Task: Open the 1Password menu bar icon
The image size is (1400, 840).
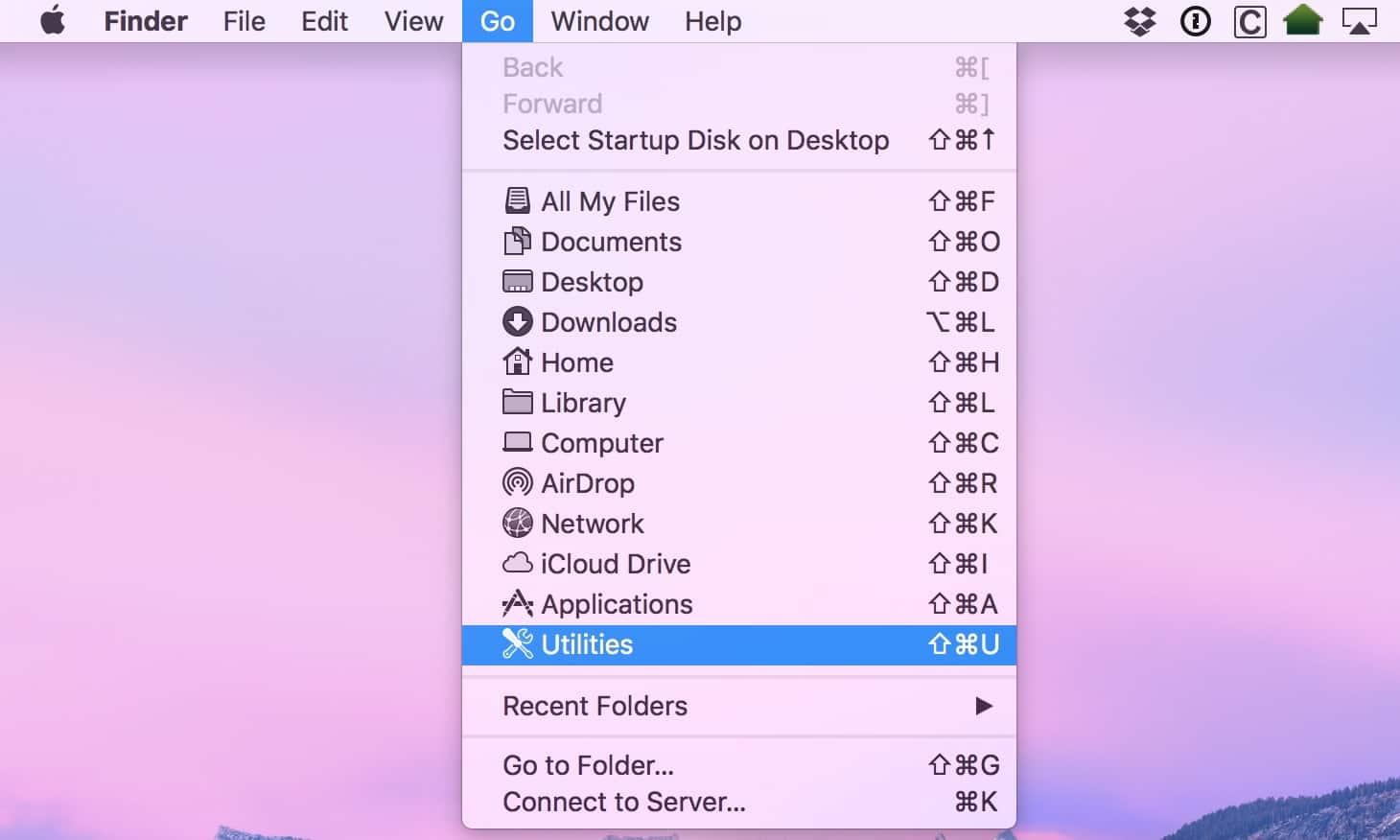Action: [1195, 21]
